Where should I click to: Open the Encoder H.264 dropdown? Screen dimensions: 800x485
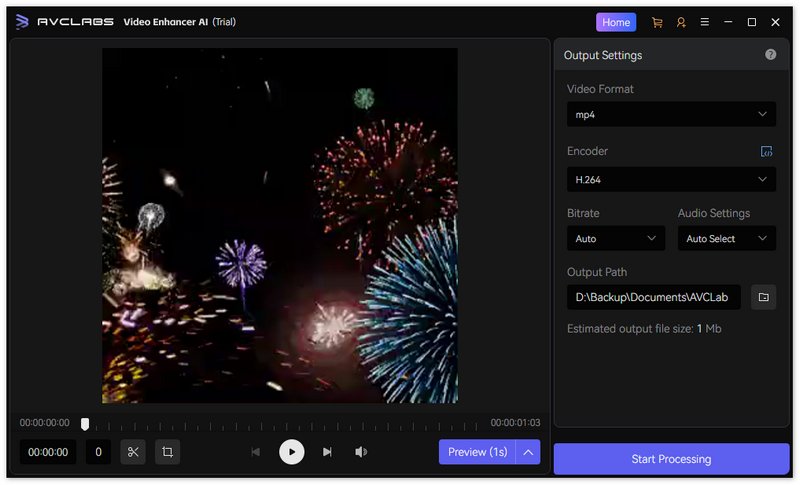point(671,180)
